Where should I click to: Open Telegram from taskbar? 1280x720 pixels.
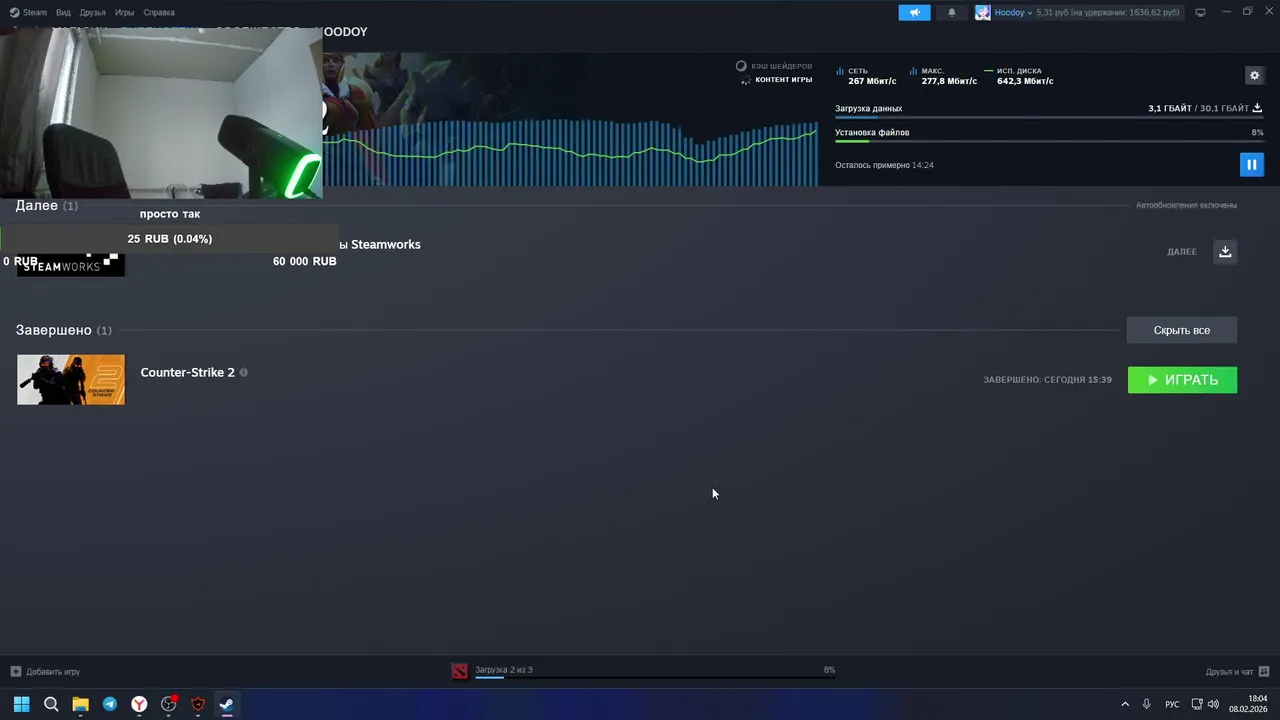tap(110, 704)
